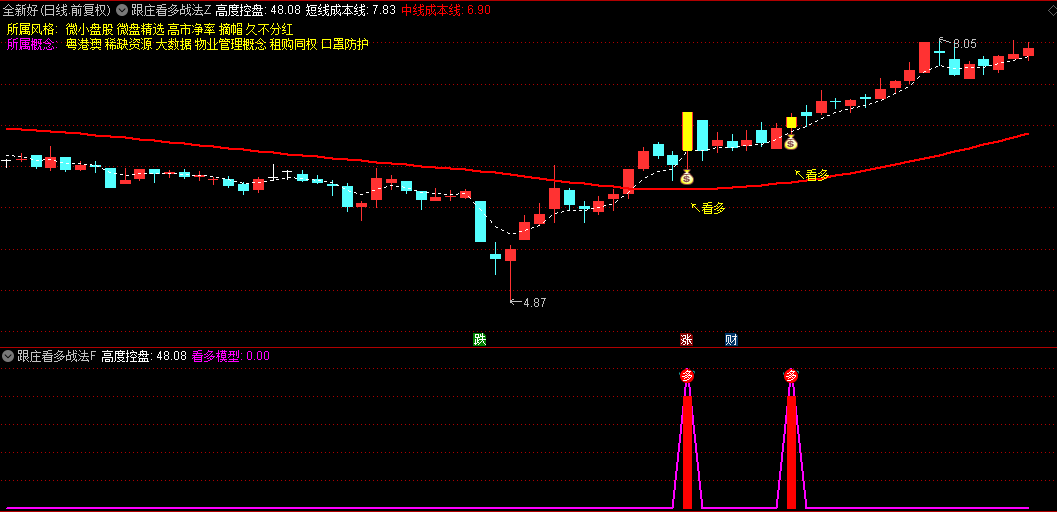This screenshot has width=1057, height=512.
Task: Click 高度控盘: 48.08 in the main chart header
Action: coord(258,10)
